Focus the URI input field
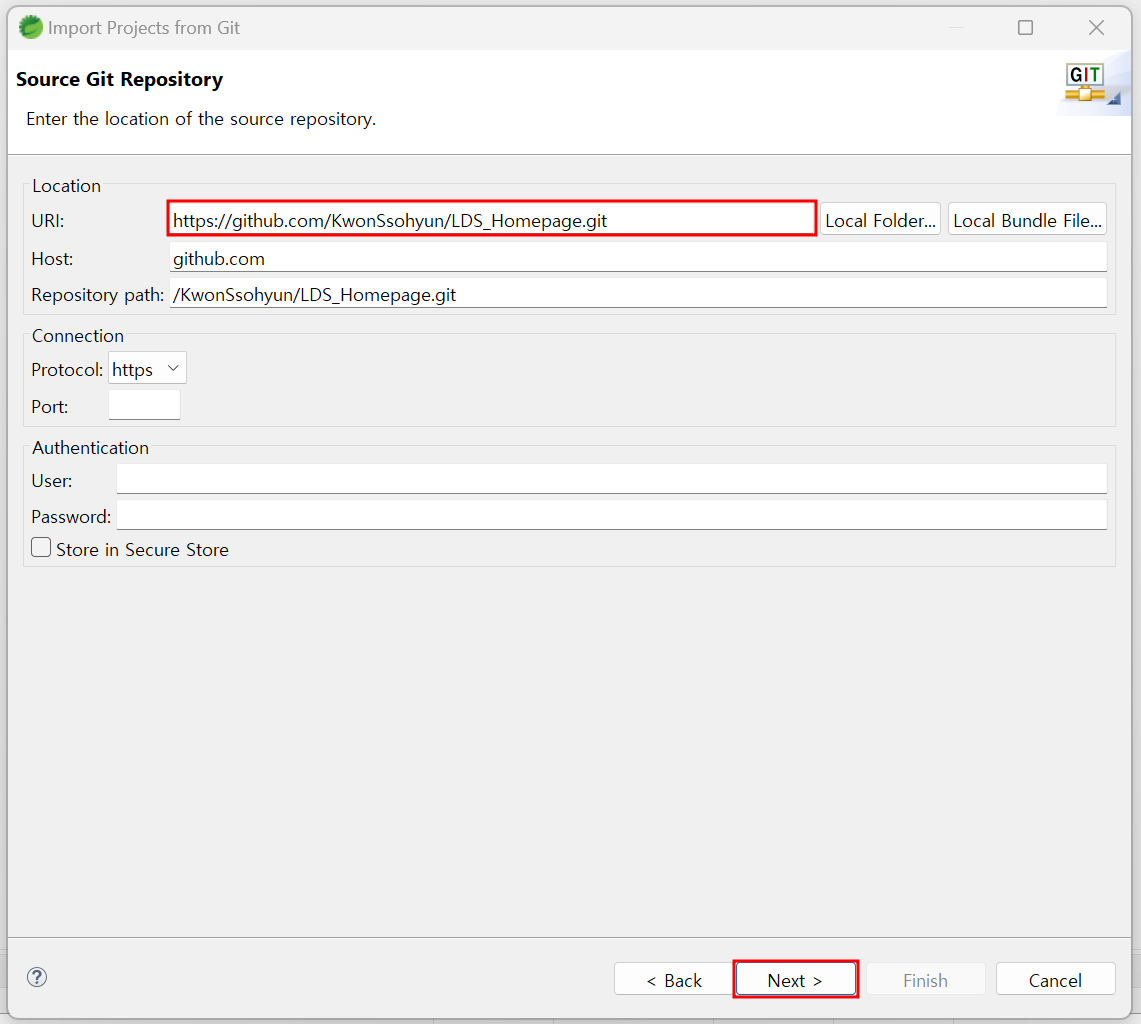Viewport: 1141px width, 1024px height. click(x=492, y=219)
